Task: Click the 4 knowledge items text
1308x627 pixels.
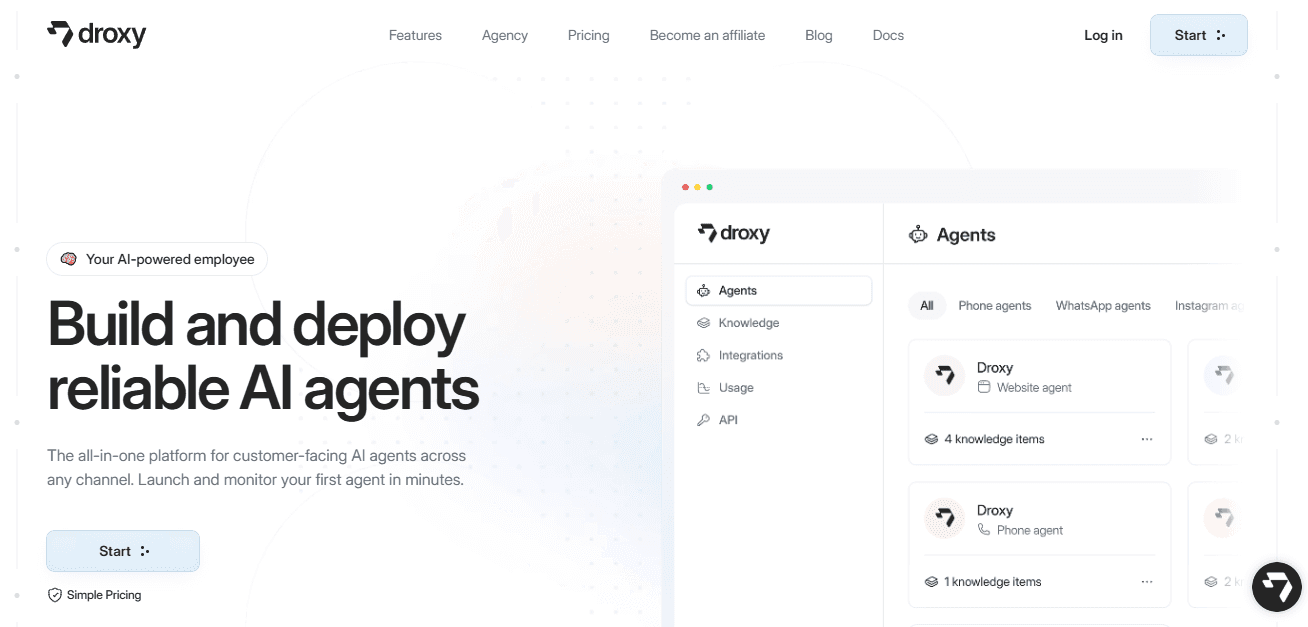Action: click(x=994, y=439)
